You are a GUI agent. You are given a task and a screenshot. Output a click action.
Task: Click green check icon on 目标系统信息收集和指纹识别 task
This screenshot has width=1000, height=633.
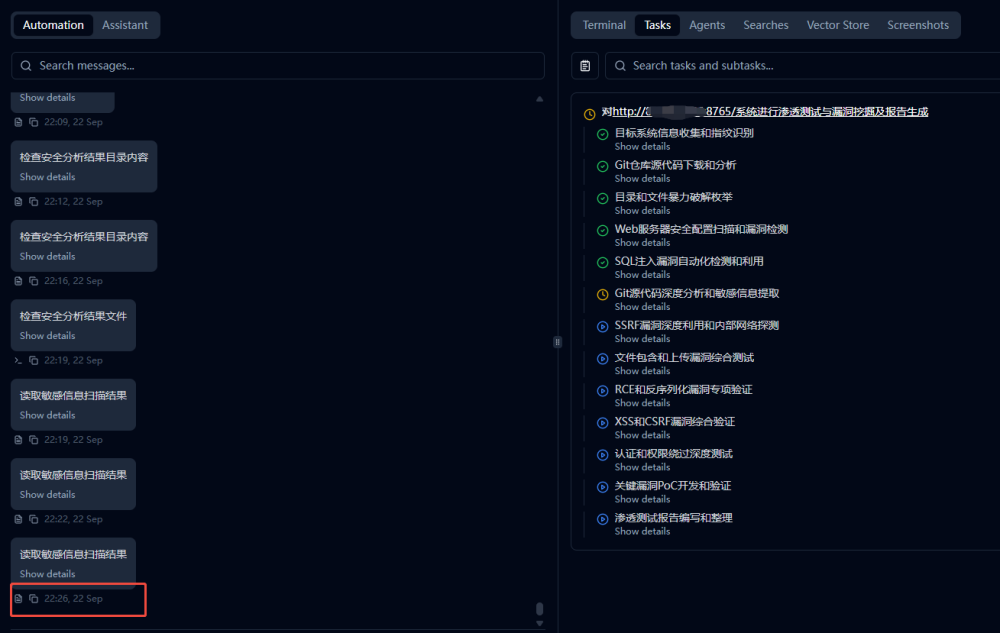point(603,133)
